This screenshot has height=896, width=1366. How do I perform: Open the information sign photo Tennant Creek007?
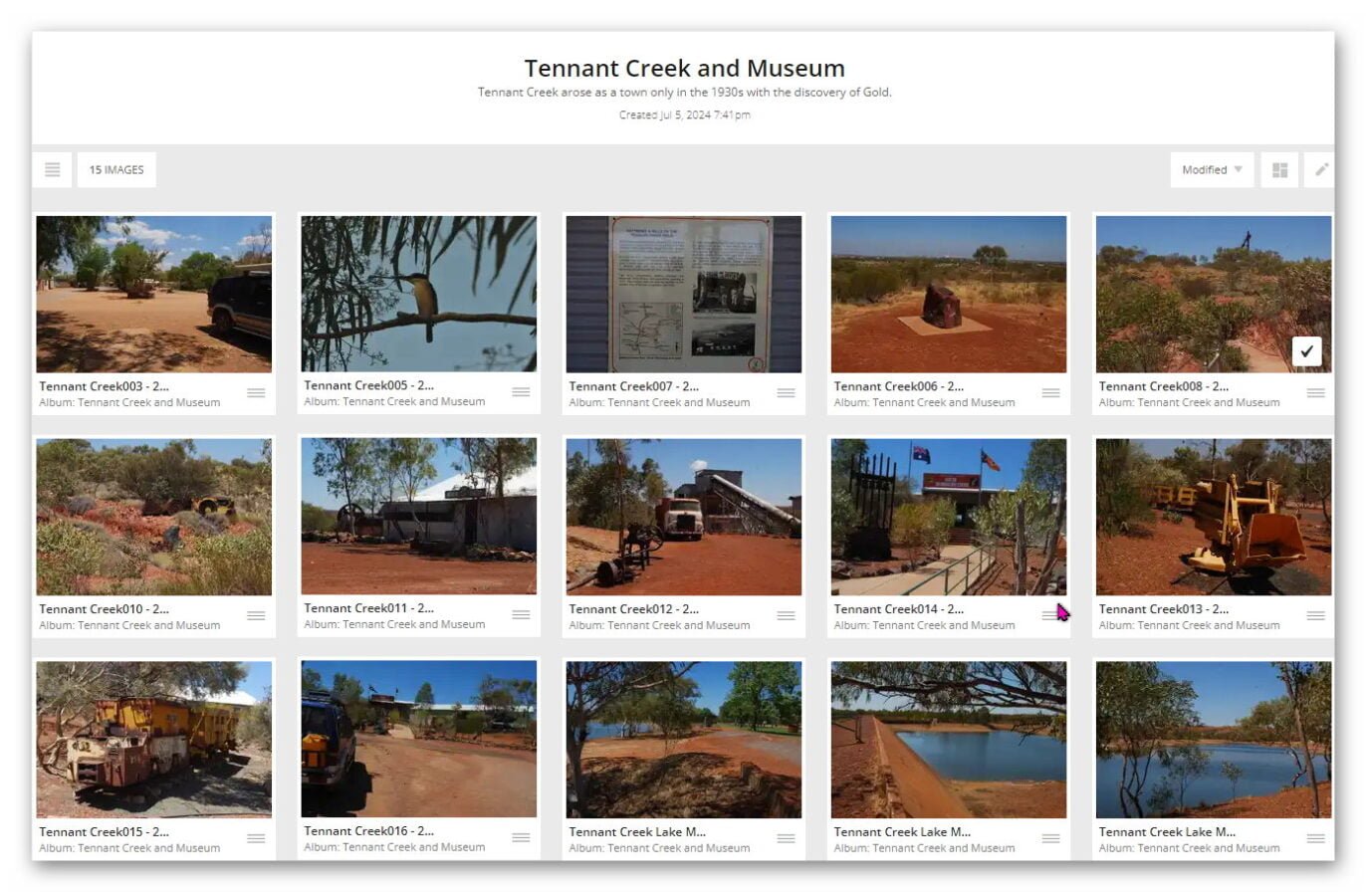pyautogui.click(x=683, y=294)
